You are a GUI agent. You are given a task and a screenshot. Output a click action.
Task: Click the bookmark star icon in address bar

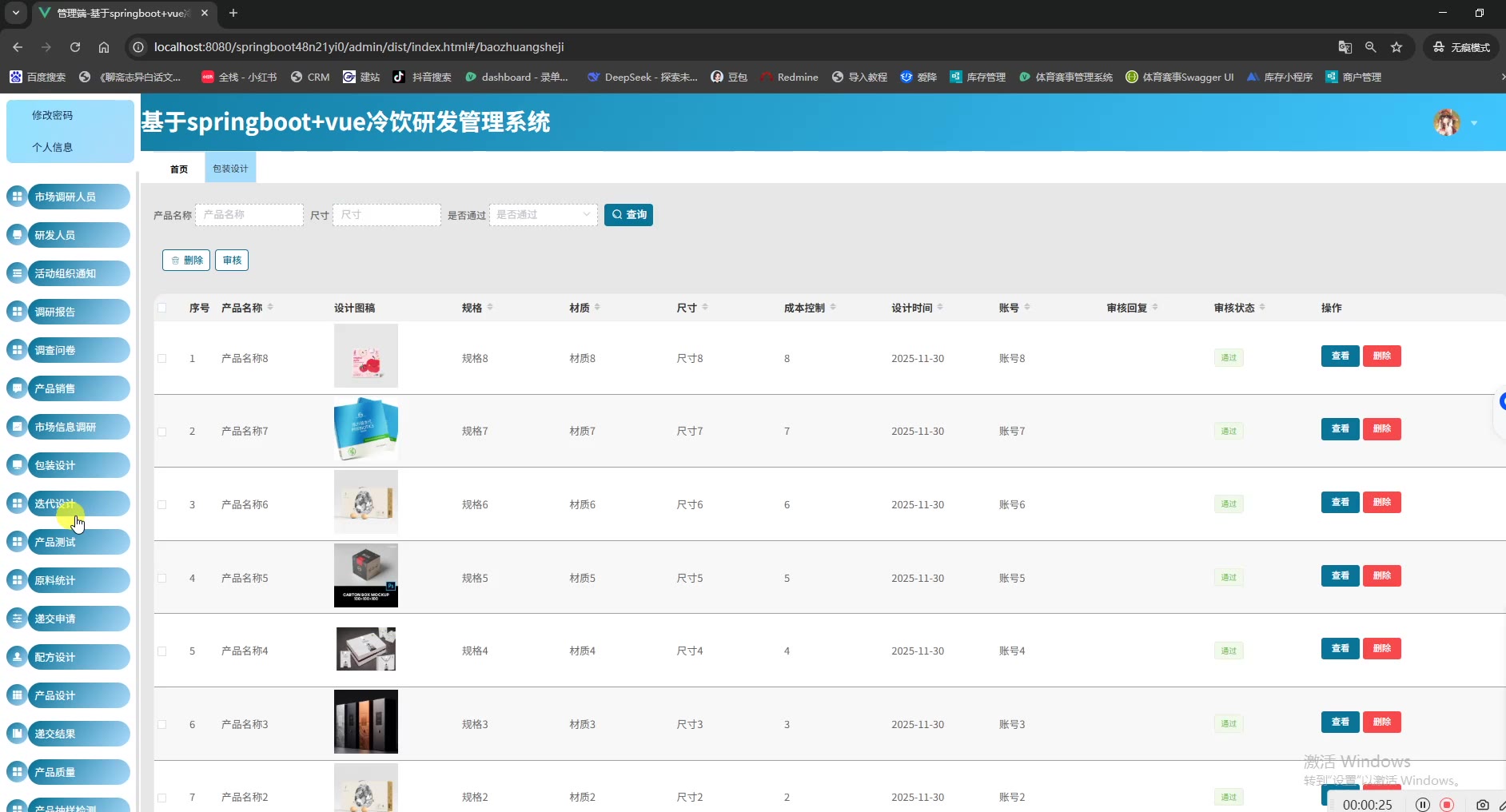(x=1396, y=47)
